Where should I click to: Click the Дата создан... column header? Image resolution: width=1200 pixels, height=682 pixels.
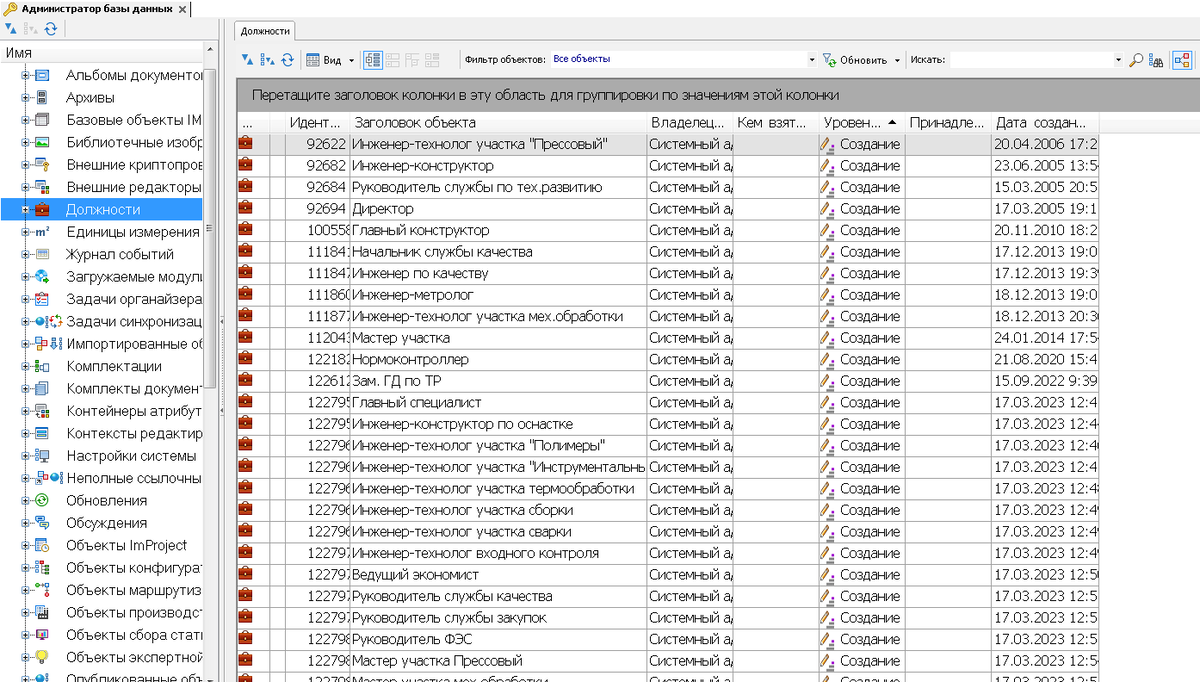(1044, 122)
